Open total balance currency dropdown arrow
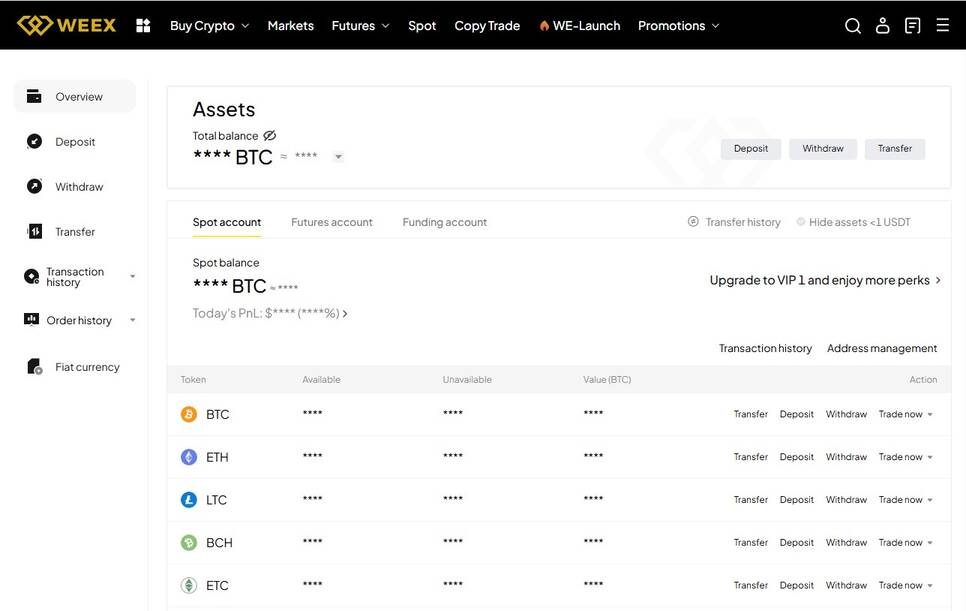 coord(338,156)
